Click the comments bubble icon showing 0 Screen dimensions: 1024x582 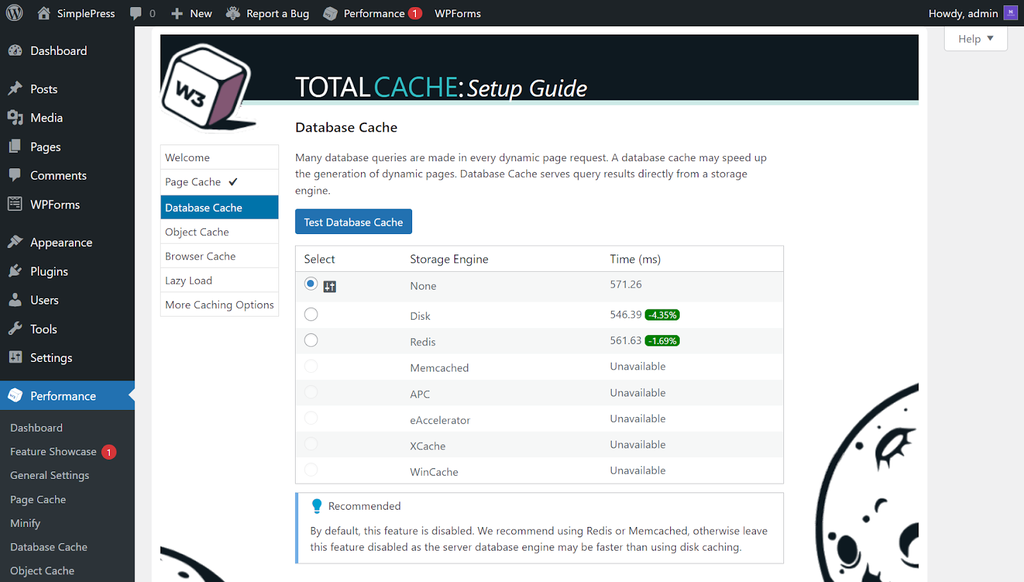134,13
